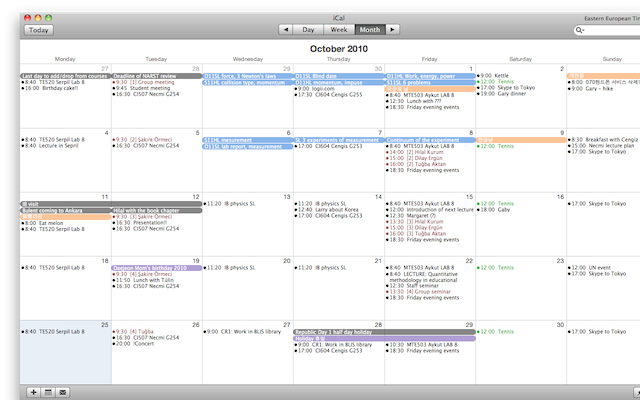The image size is (640, 400).
Task: Select 'Hilal with the book chapter' event
Action: pos(157,211)
